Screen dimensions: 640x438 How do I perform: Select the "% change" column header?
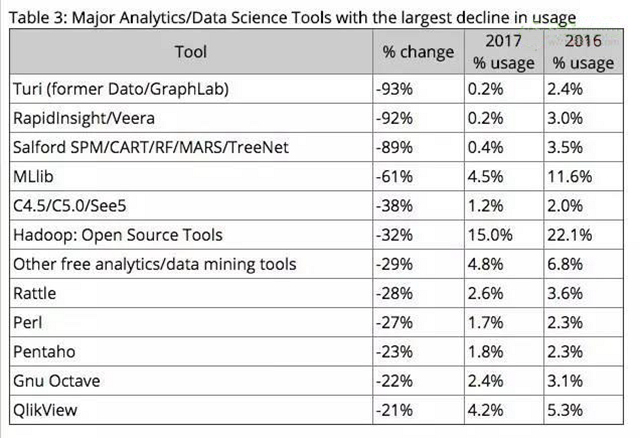coord(417,52)
